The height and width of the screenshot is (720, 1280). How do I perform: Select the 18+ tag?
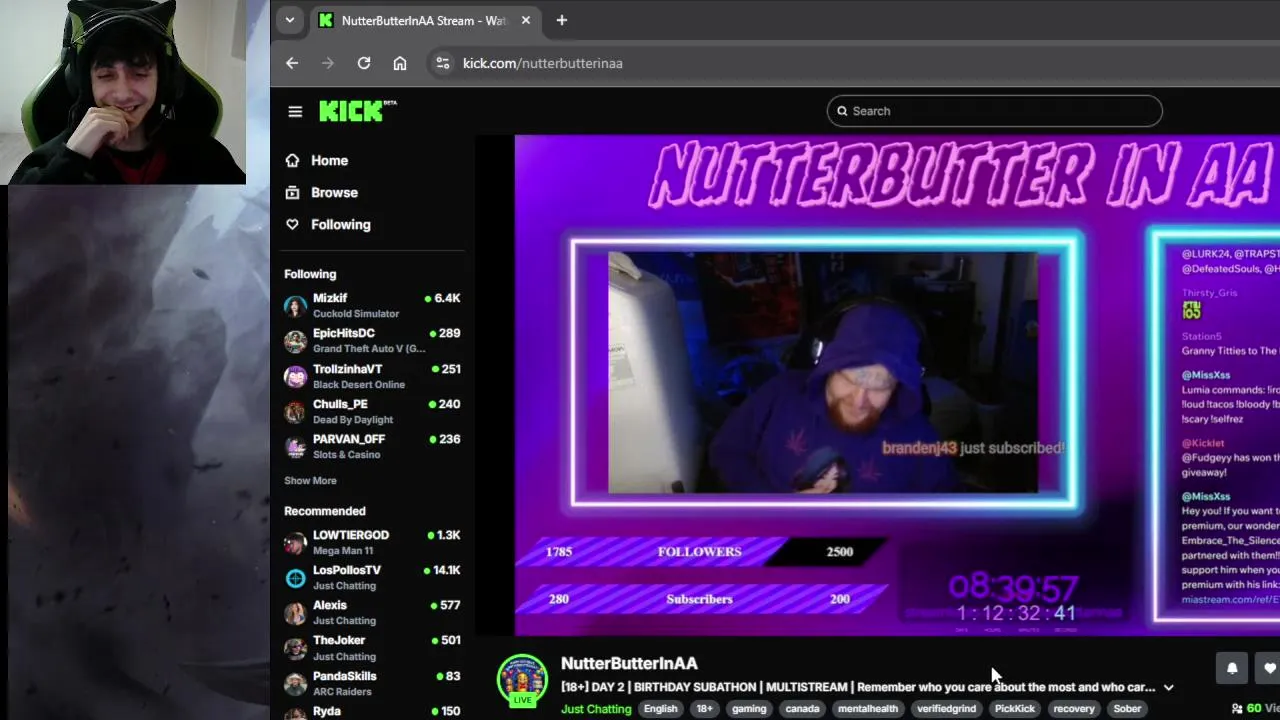(705, 709)
